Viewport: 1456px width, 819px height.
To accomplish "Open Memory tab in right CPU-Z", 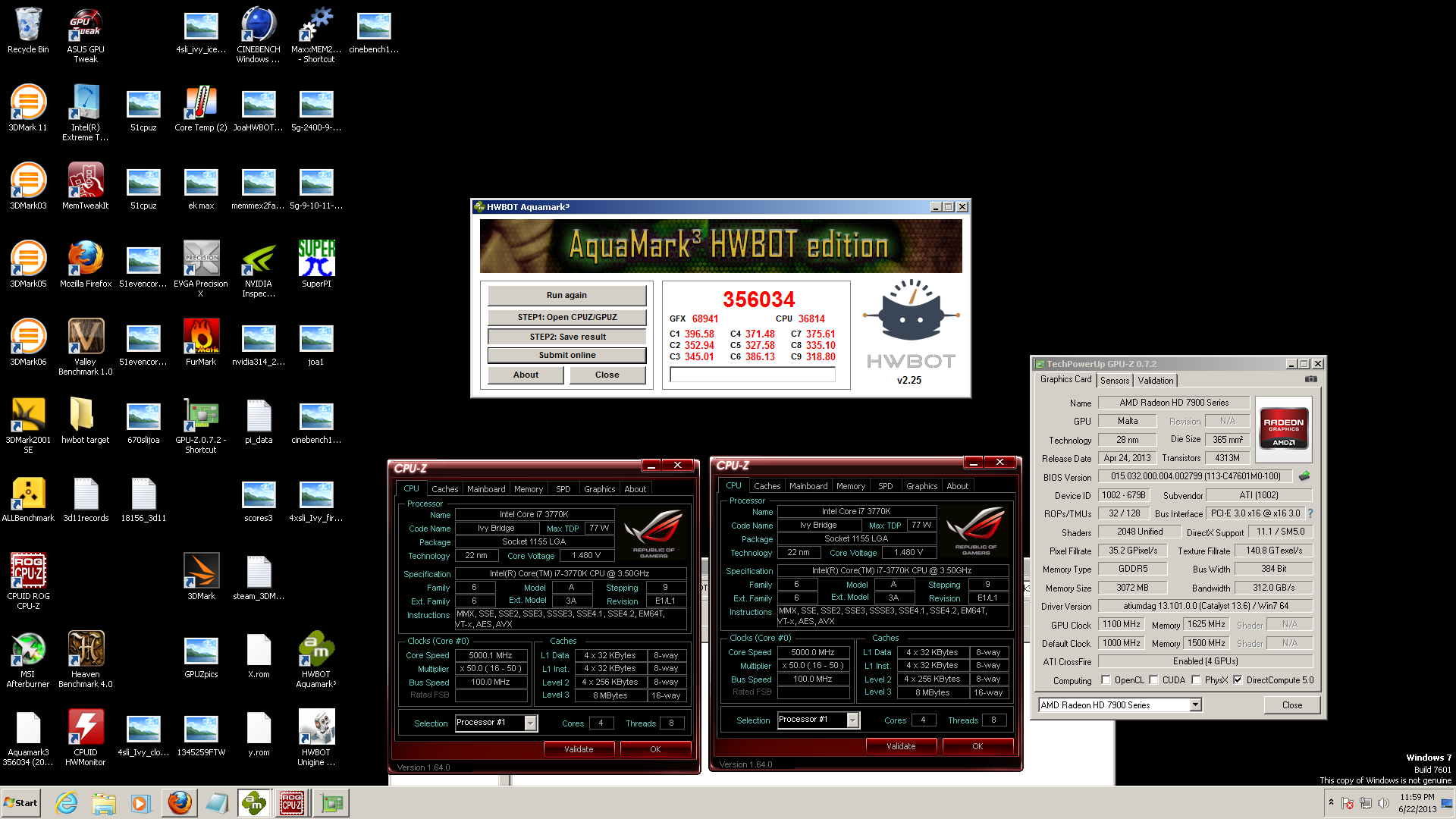I will tap(851, 486).
